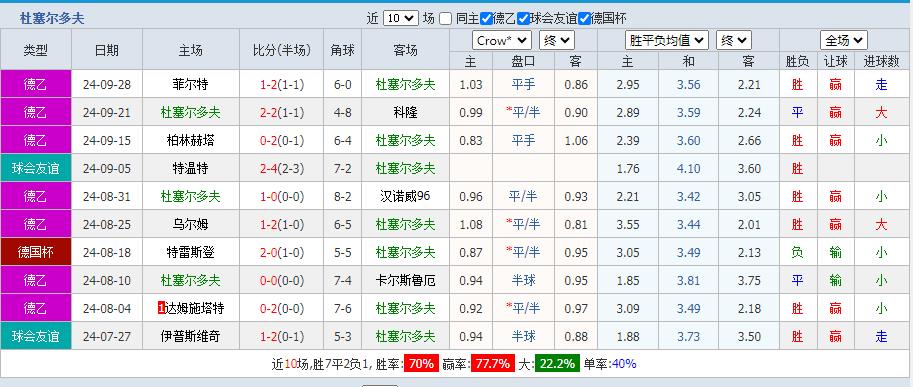The height and width of the screenshot is (387, 913).
Task: Click the 比分(半场) column header
Action: [x=282, y=50]
